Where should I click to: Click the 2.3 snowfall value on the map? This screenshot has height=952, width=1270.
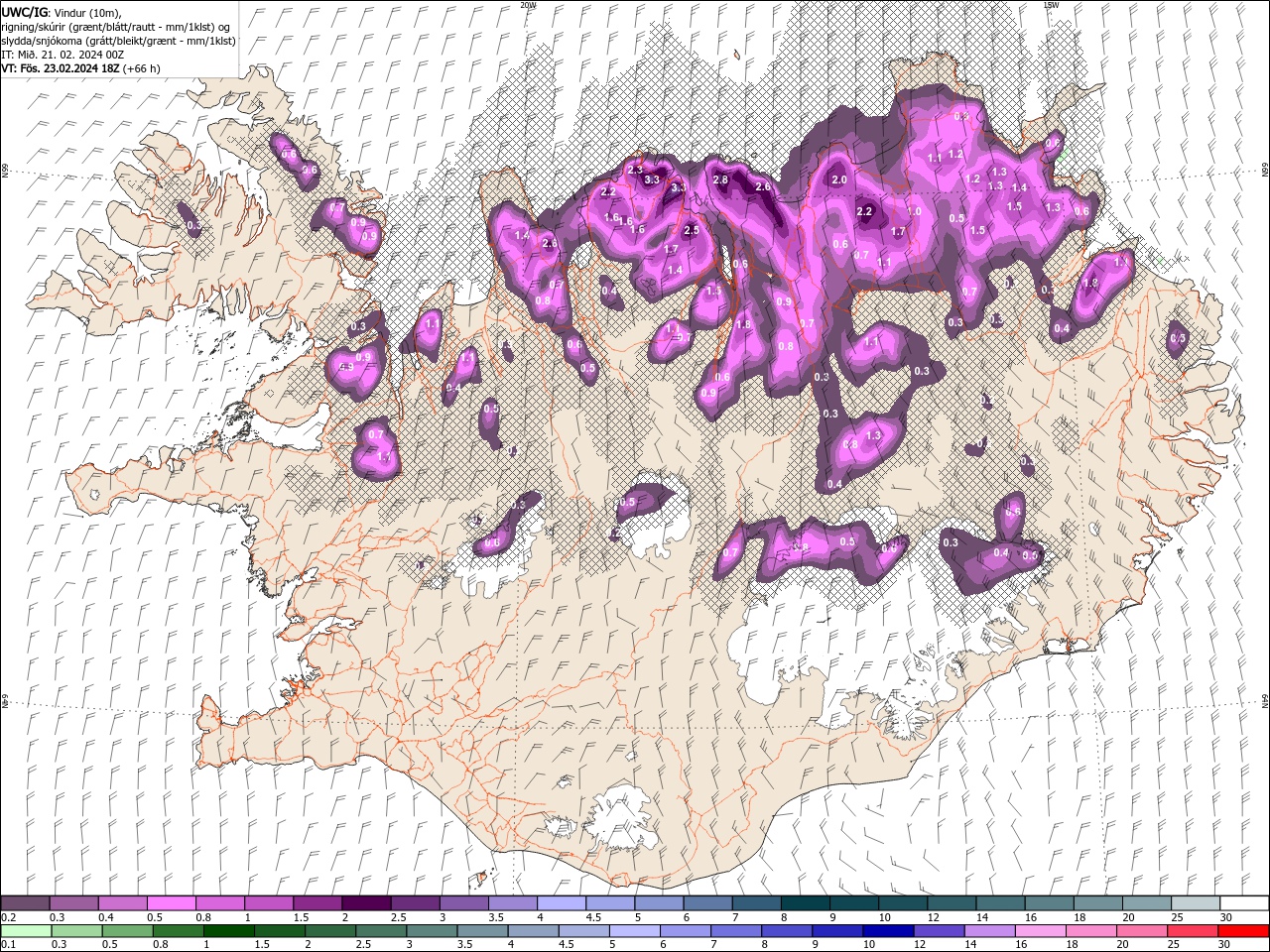[635, 171]
